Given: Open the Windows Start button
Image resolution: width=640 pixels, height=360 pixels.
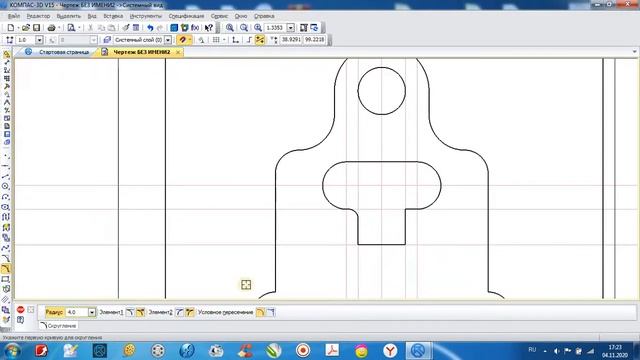Looking at the screenshot, I should click(x=11, y=351).
